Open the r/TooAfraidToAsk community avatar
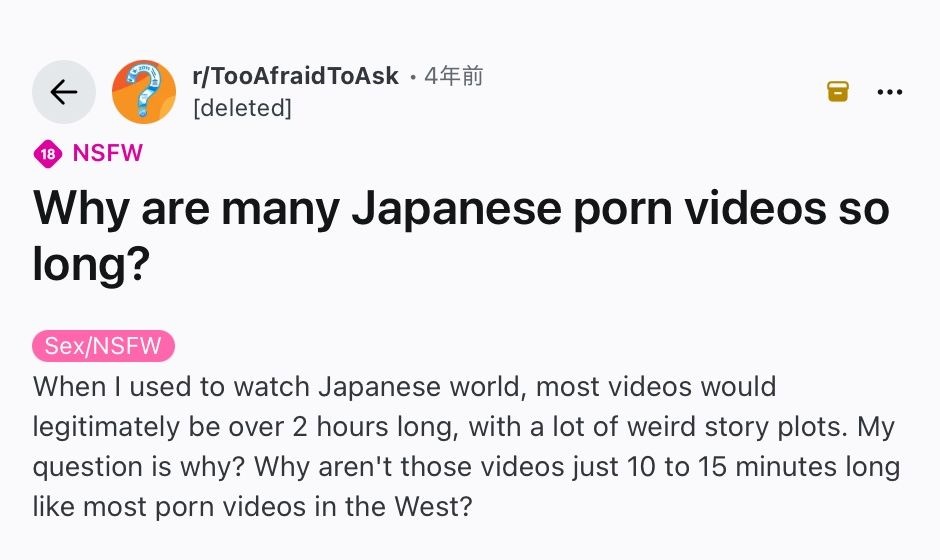 click(143, 92)
